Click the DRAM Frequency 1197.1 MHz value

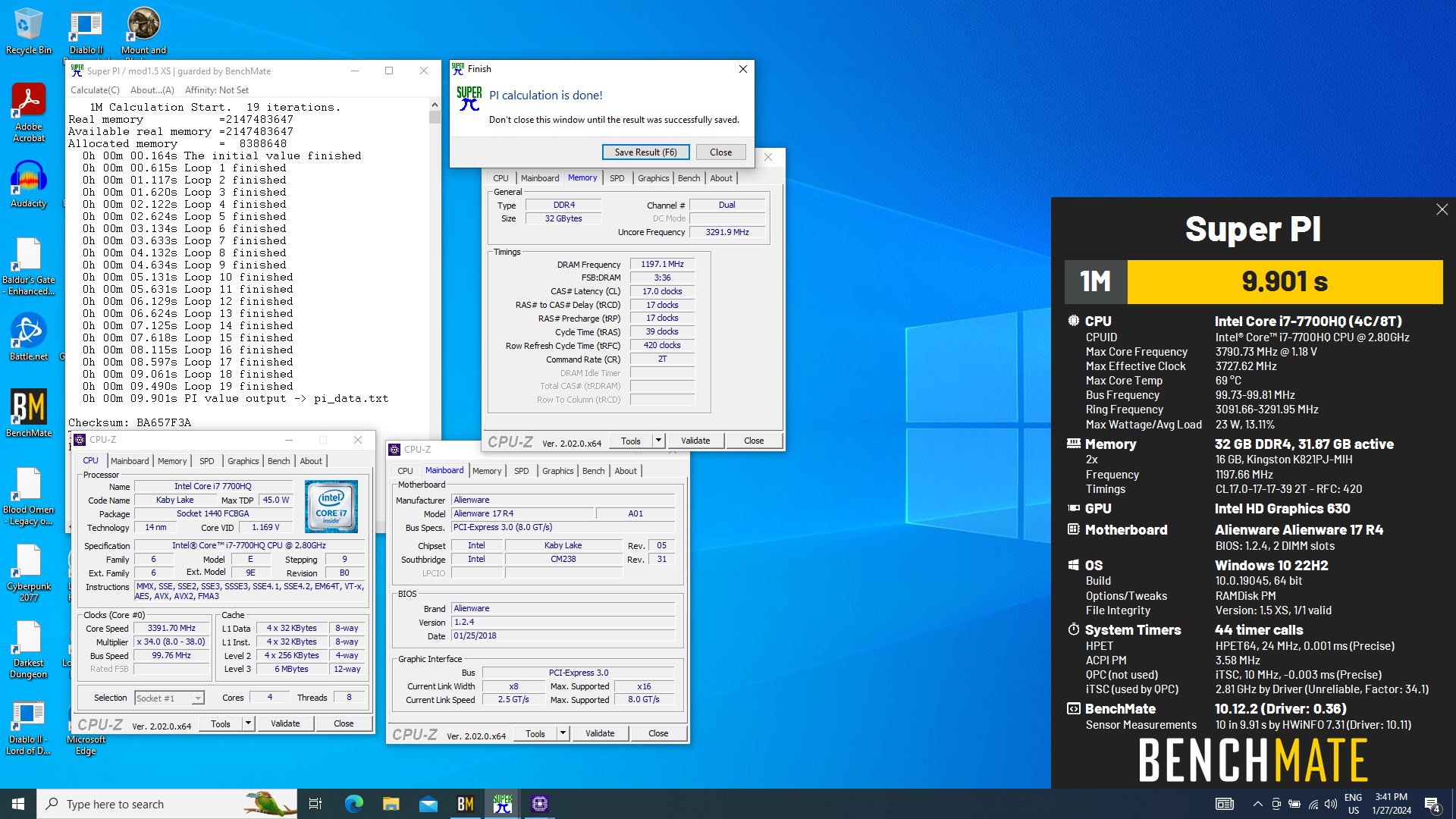(662, 265)
